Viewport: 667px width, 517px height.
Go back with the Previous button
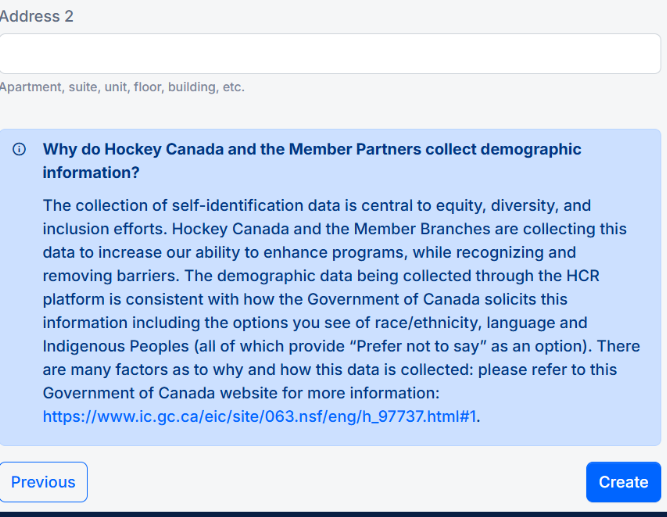tap(43, 482)
